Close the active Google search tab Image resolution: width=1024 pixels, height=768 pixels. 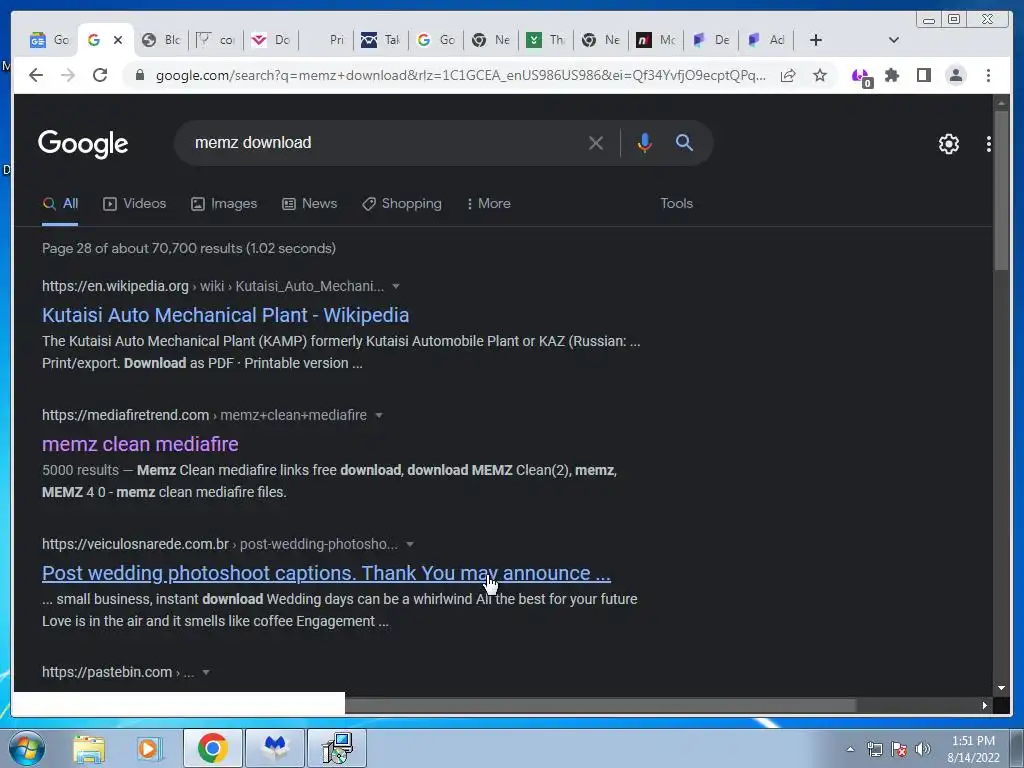(x=118, y=40)
